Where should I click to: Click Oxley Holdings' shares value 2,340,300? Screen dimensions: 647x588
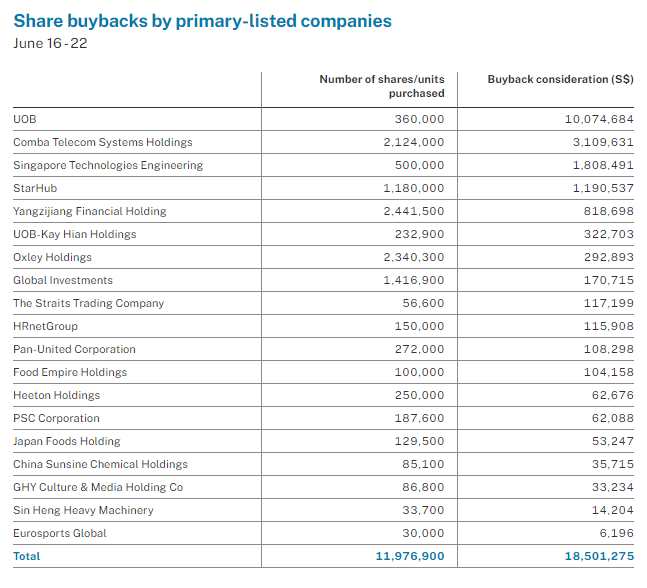point(414,257)
